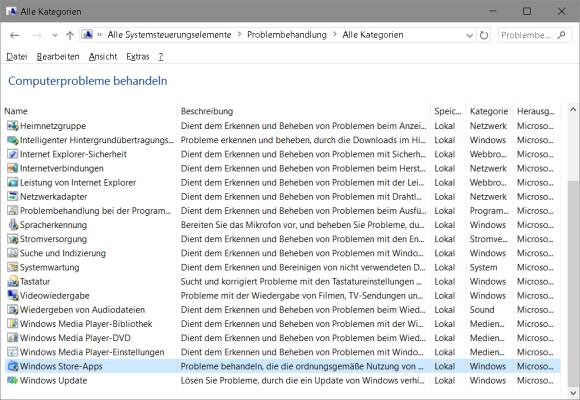
Task: Click the refresh button beside address bar
Action: pos(484,35)
